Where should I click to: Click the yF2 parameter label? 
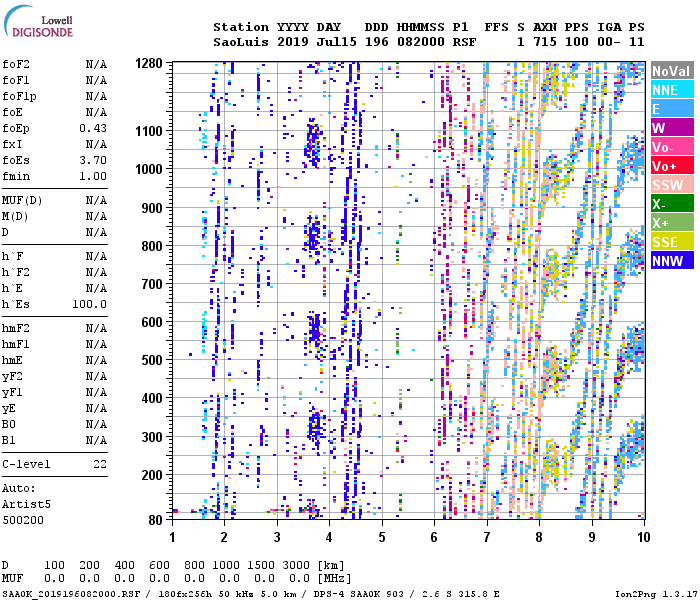tap(12, 377)
